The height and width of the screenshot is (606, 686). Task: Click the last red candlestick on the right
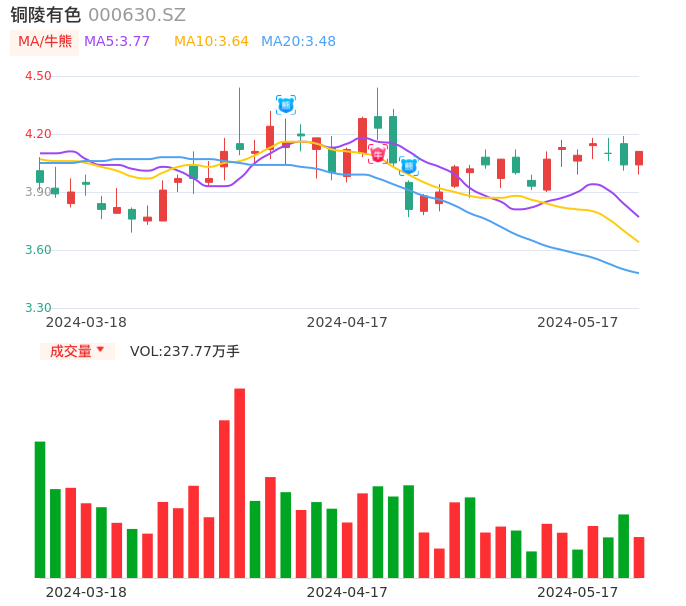(x=639, y=158)
